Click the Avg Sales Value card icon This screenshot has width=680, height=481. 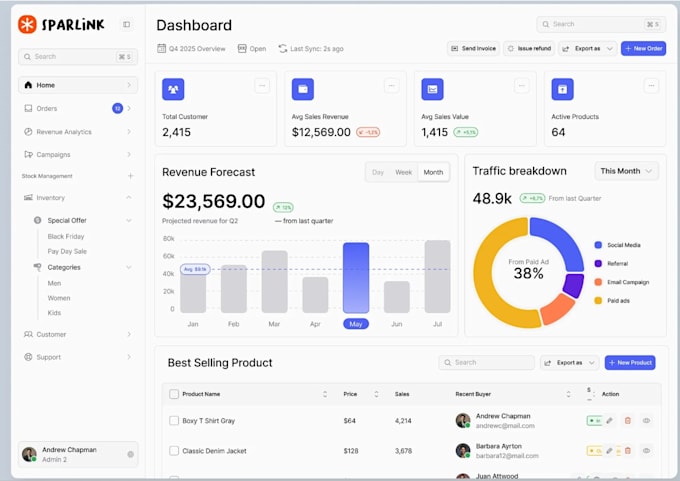pos(432,89)
